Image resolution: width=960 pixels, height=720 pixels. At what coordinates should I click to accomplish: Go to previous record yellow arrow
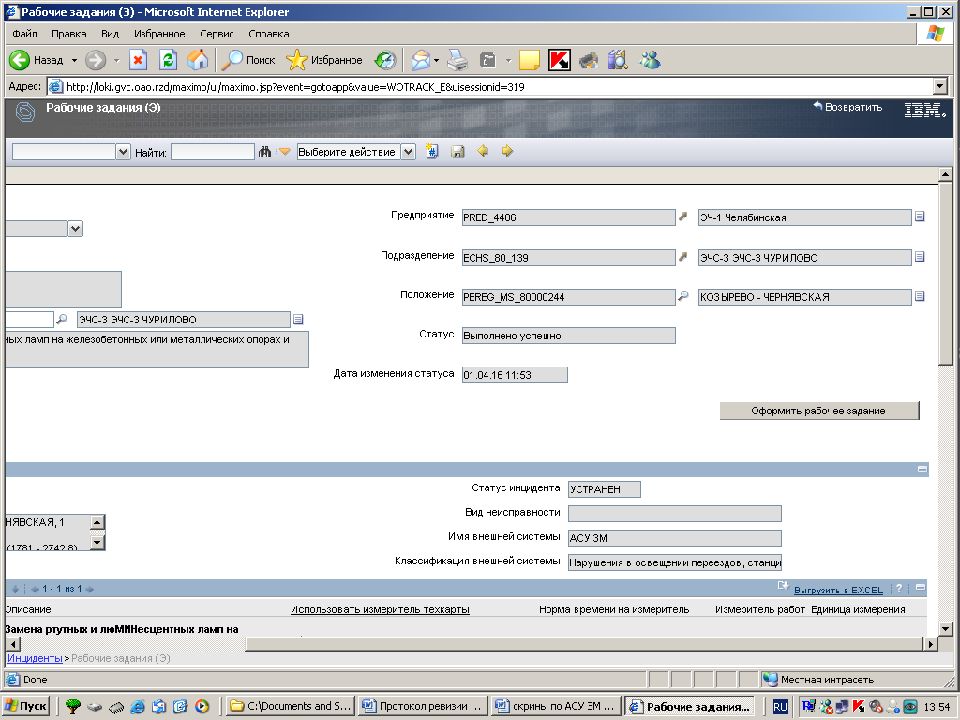(x=482, y=151)
